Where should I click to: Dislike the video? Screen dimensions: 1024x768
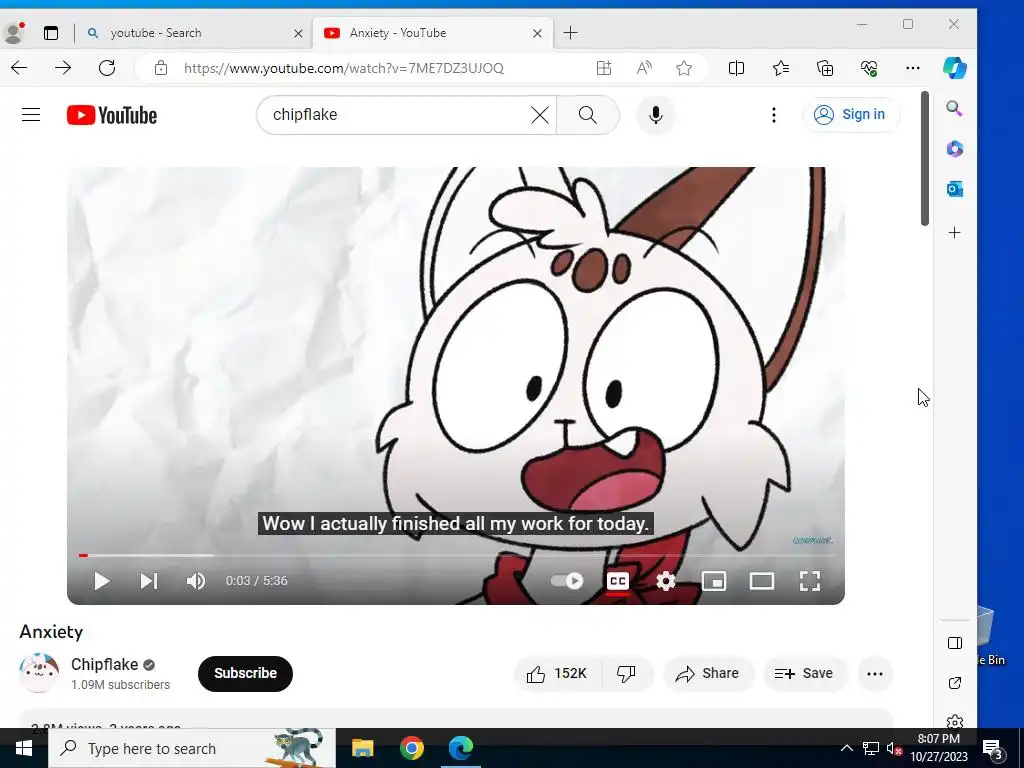(626, 673)
